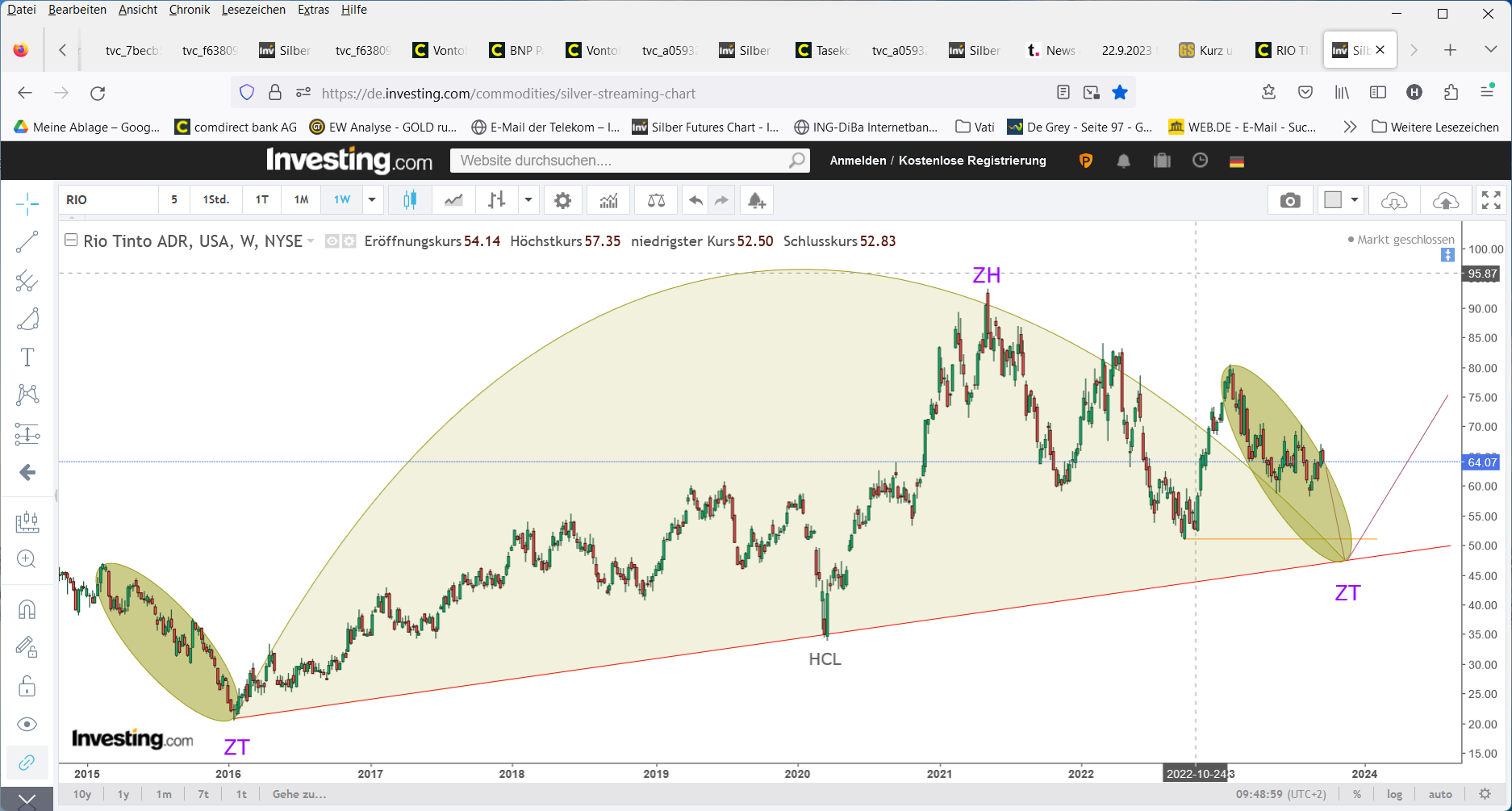Open the German flag language selector
Screen dimensions: 1512x811
point(1237,161)
